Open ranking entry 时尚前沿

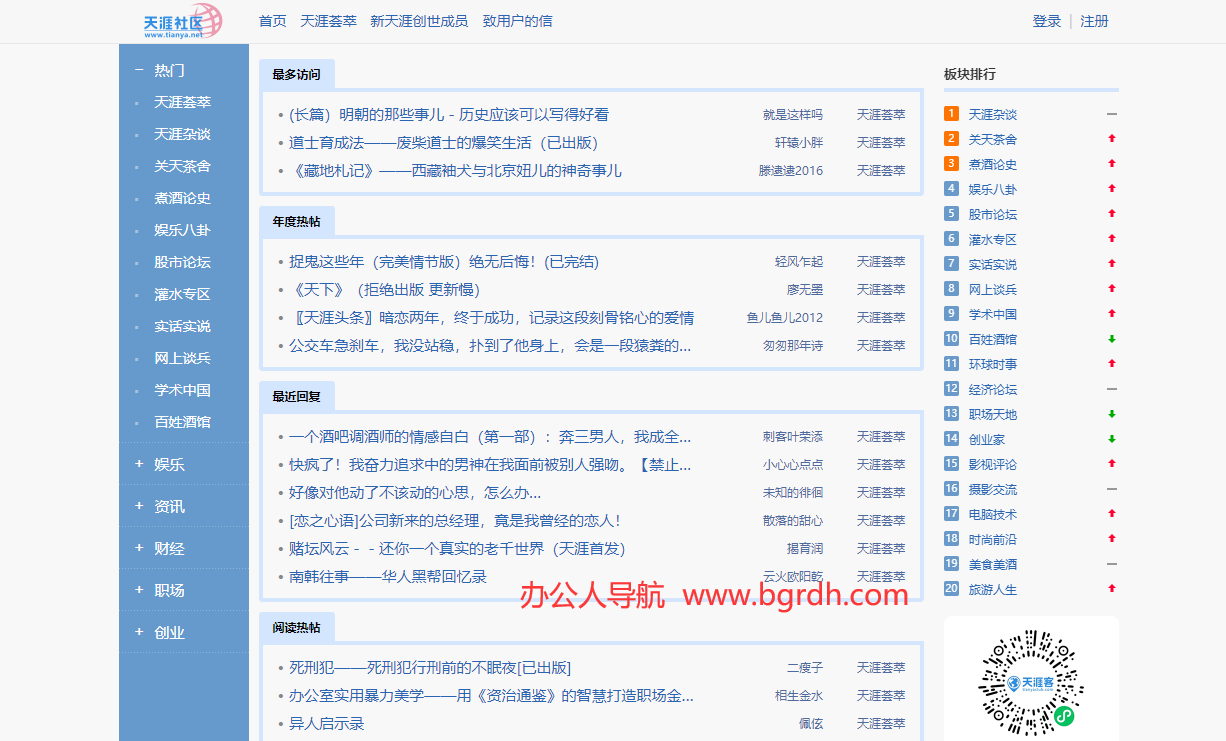click(x=993, y=540)
